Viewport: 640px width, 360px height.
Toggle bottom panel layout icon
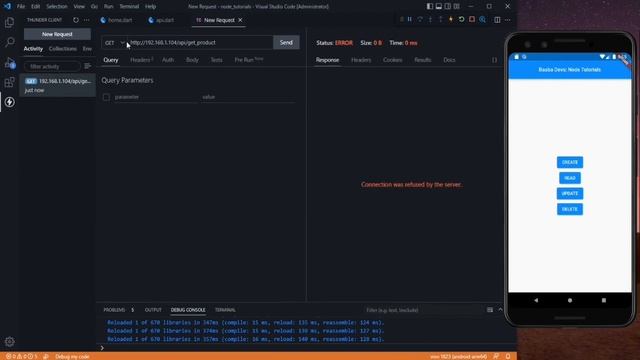(x=439, y=6)
